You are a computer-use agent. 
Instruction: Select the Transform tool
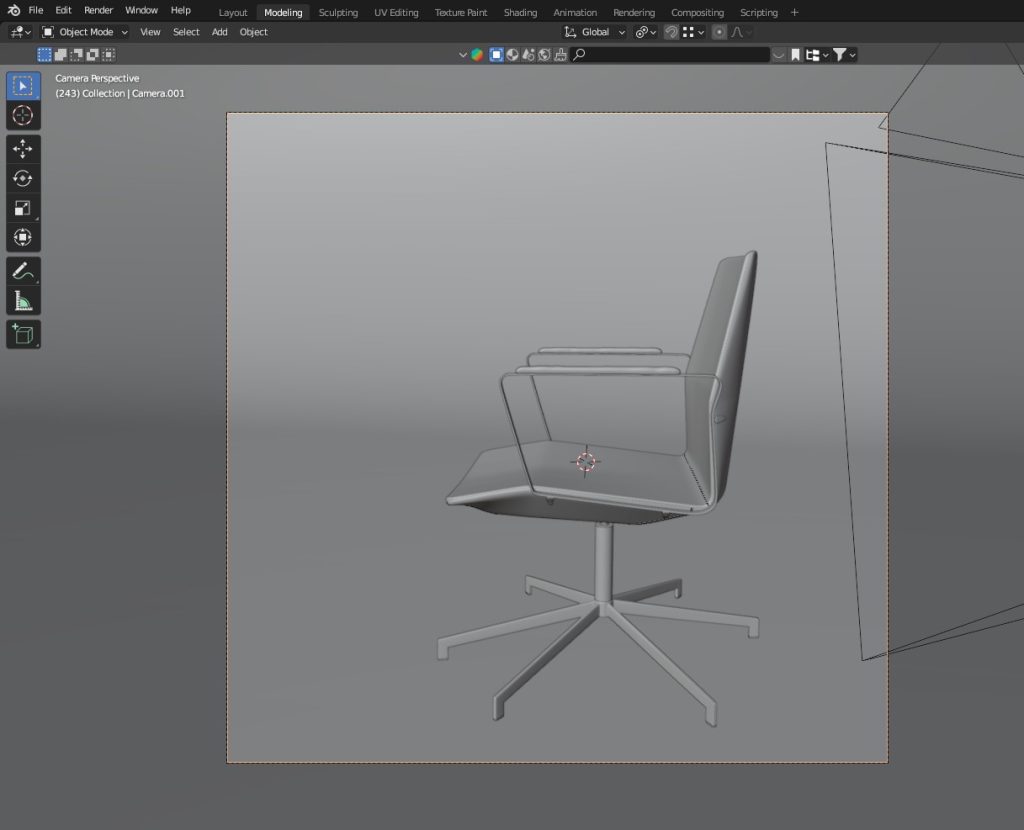point(22,237)
